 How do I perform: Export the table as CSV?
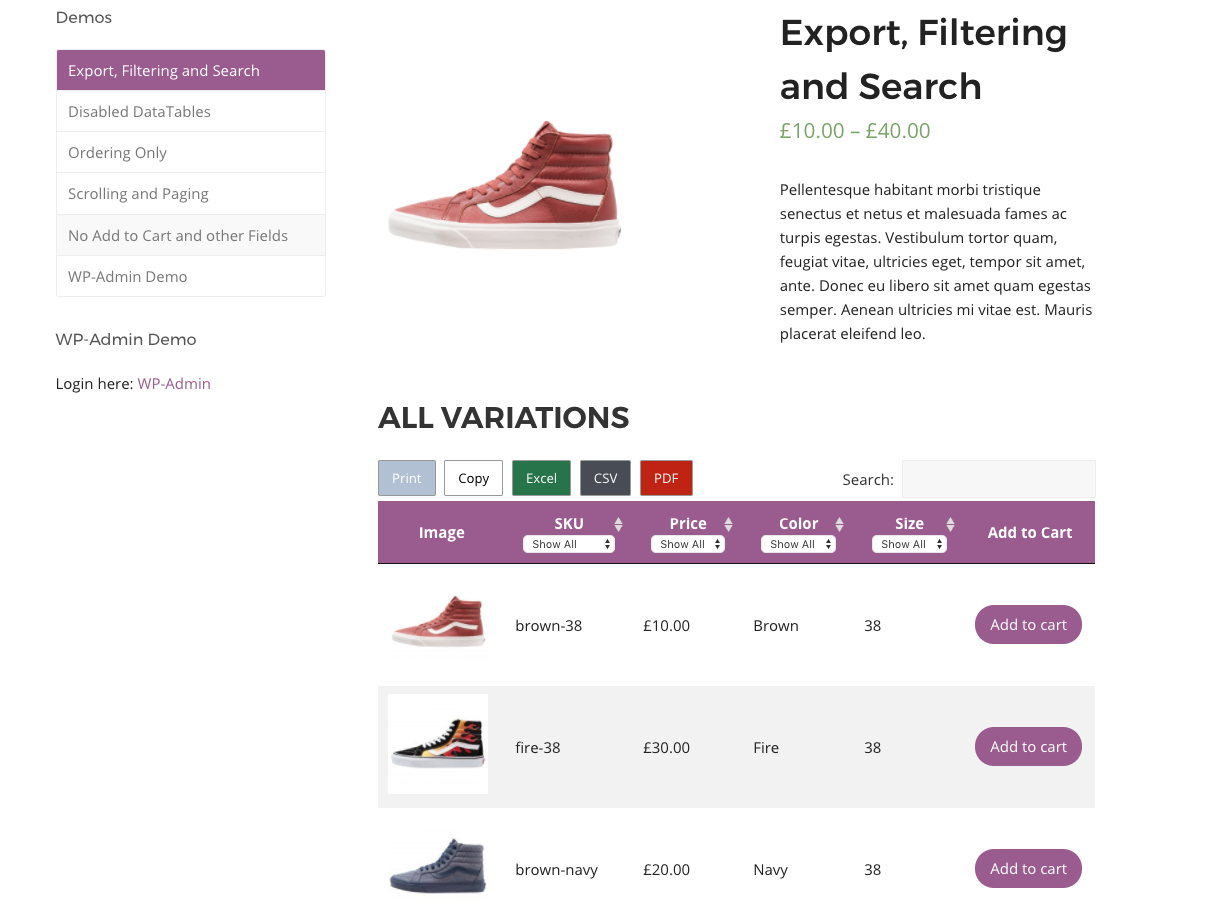coord(605,478)
